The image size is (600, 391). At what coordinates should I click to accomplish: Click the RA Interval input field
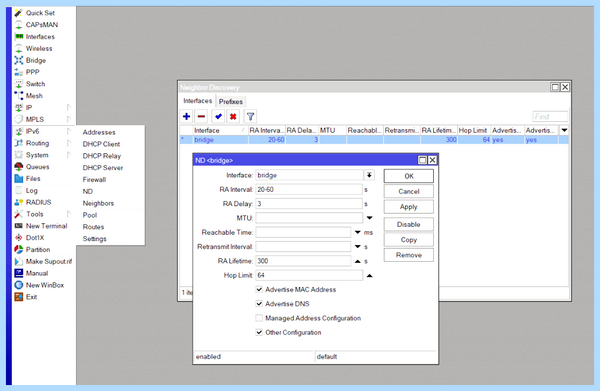click(309, 189)
